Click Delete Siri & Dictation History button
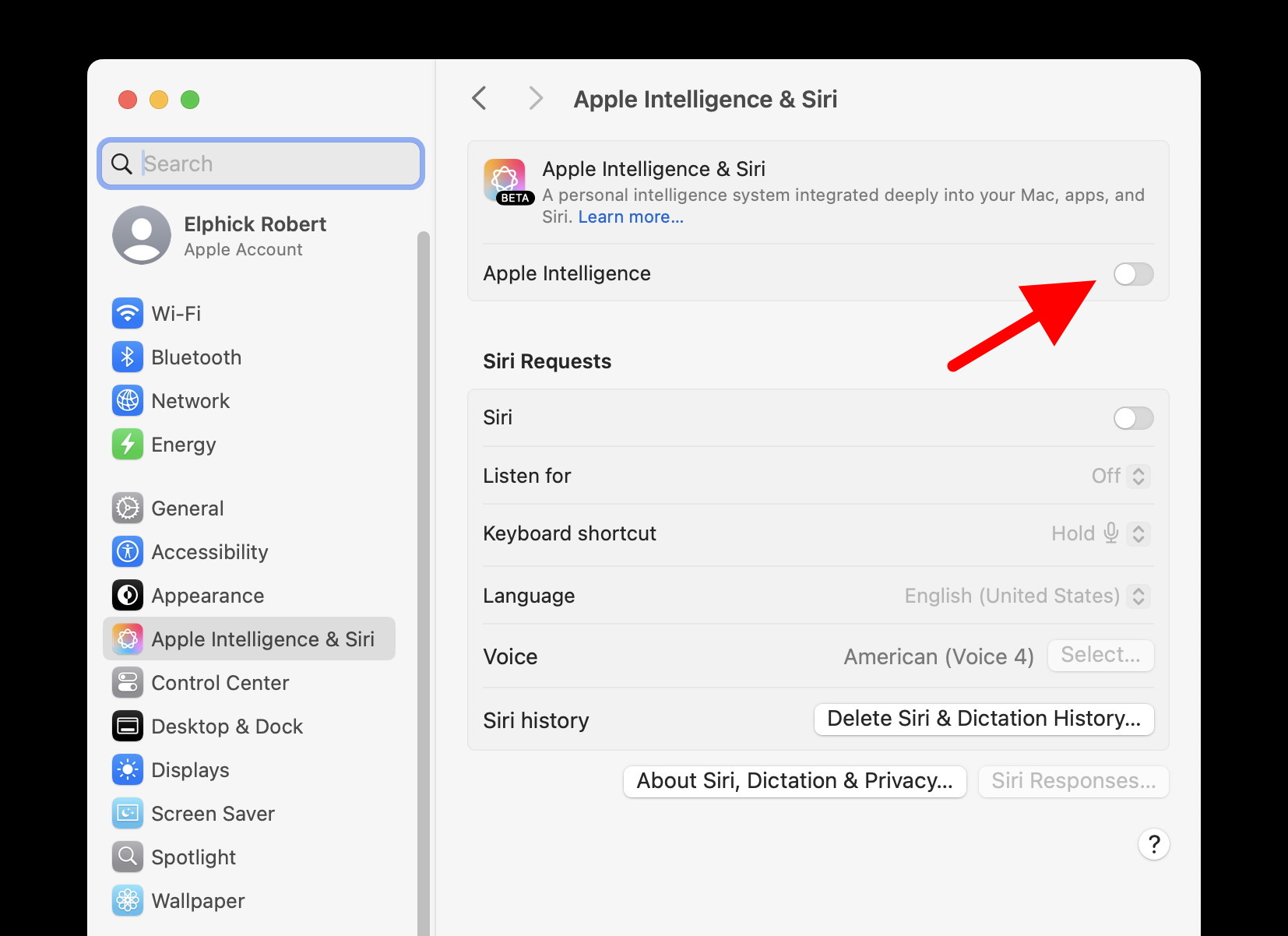 [984, 719]
